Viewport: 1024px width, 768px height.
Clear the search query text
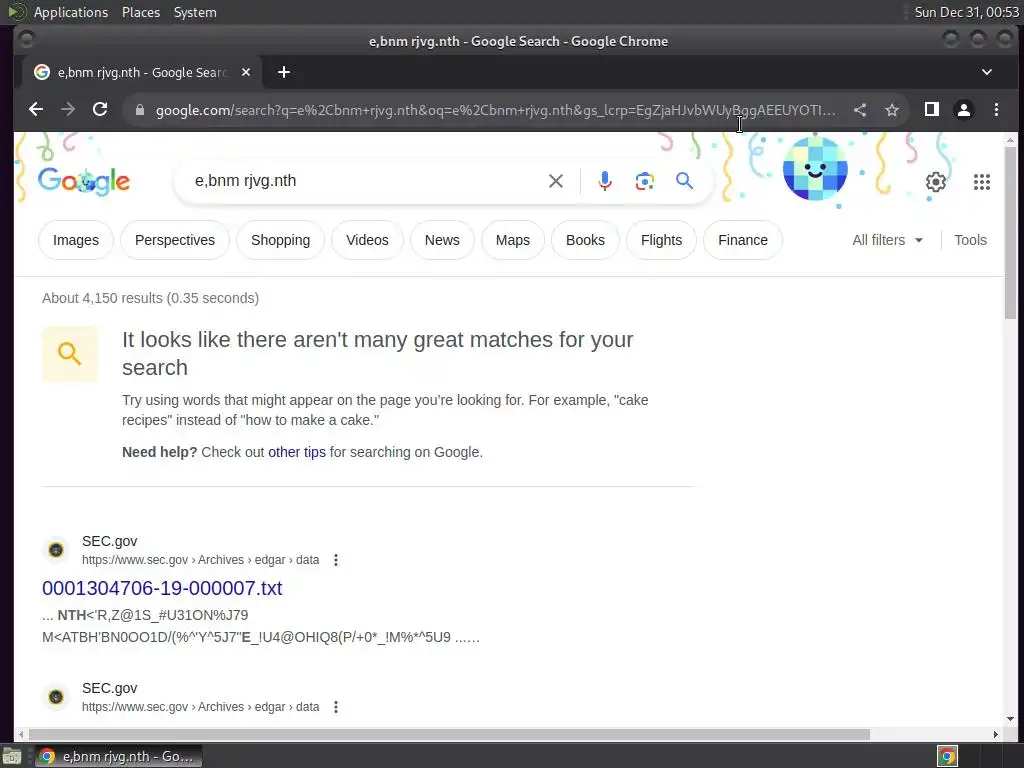[x=556, y=181]
